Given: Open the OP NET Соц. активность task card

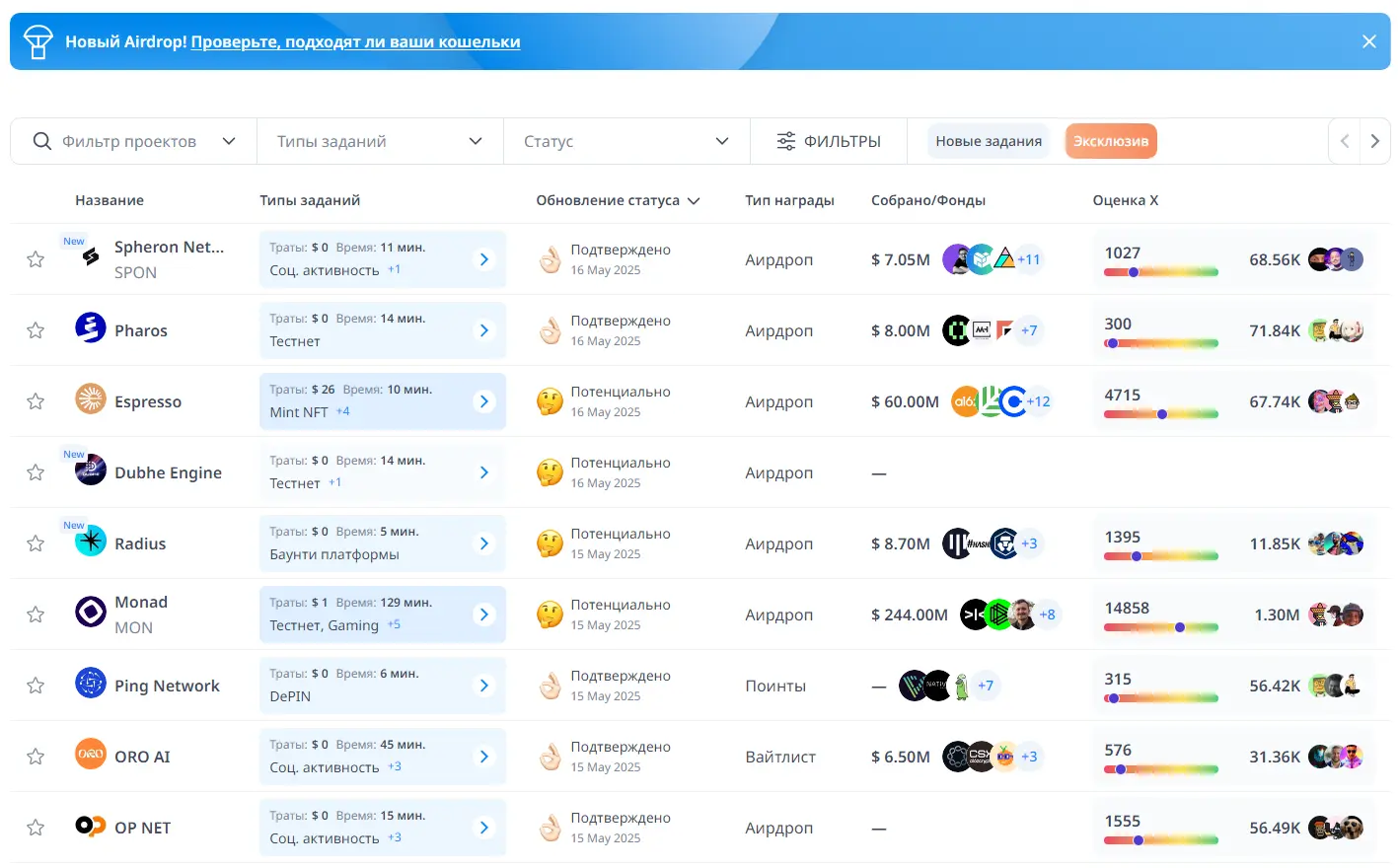Looking at the screenshot, I should (x=383, y=828).
